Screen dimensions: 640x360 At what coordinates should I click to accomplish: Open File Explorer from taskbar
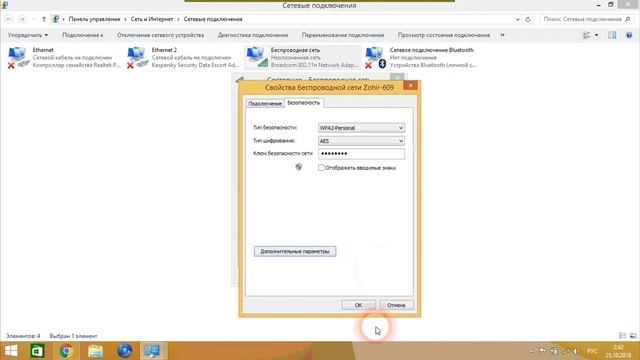click(x=96, y=351)
